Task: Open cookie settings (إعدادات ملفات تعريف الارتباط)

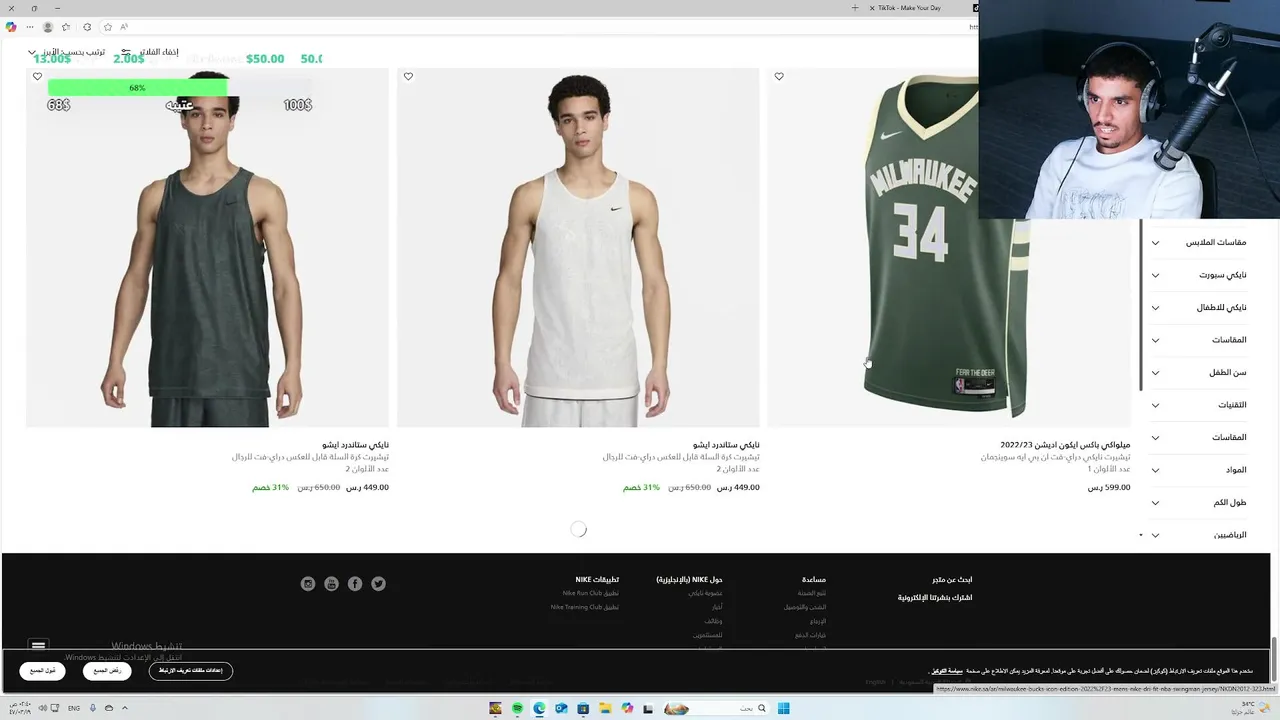Action: (191, 671)
